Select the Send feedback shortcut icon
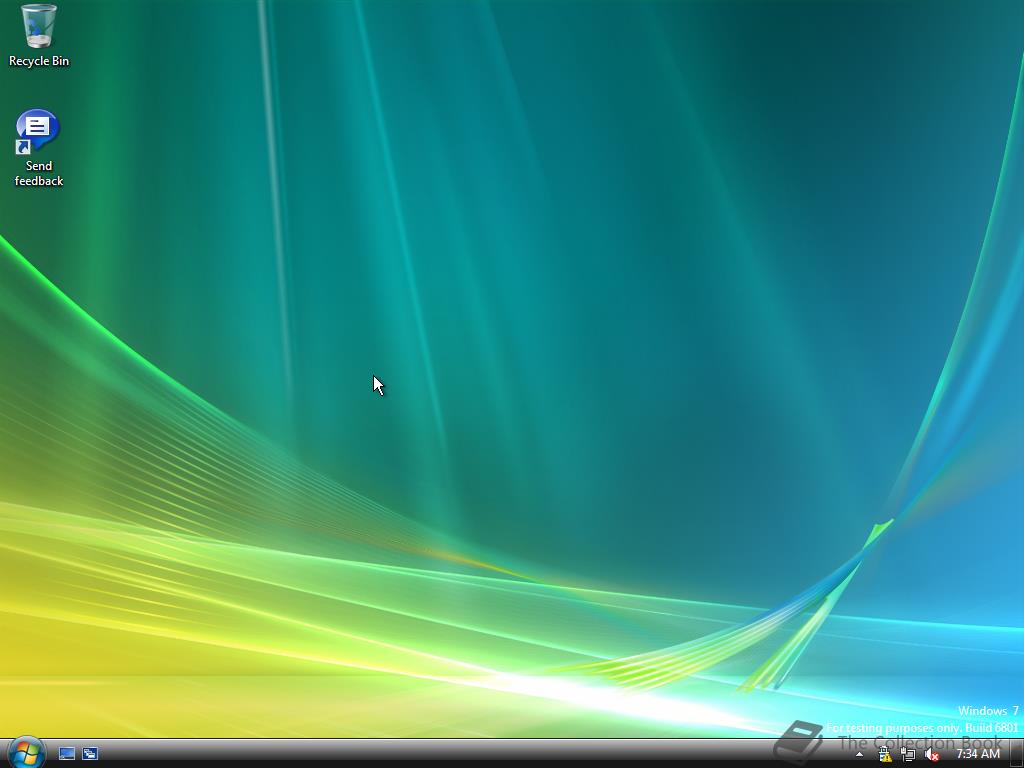1024x768 pixels. [x=37, y=131]
